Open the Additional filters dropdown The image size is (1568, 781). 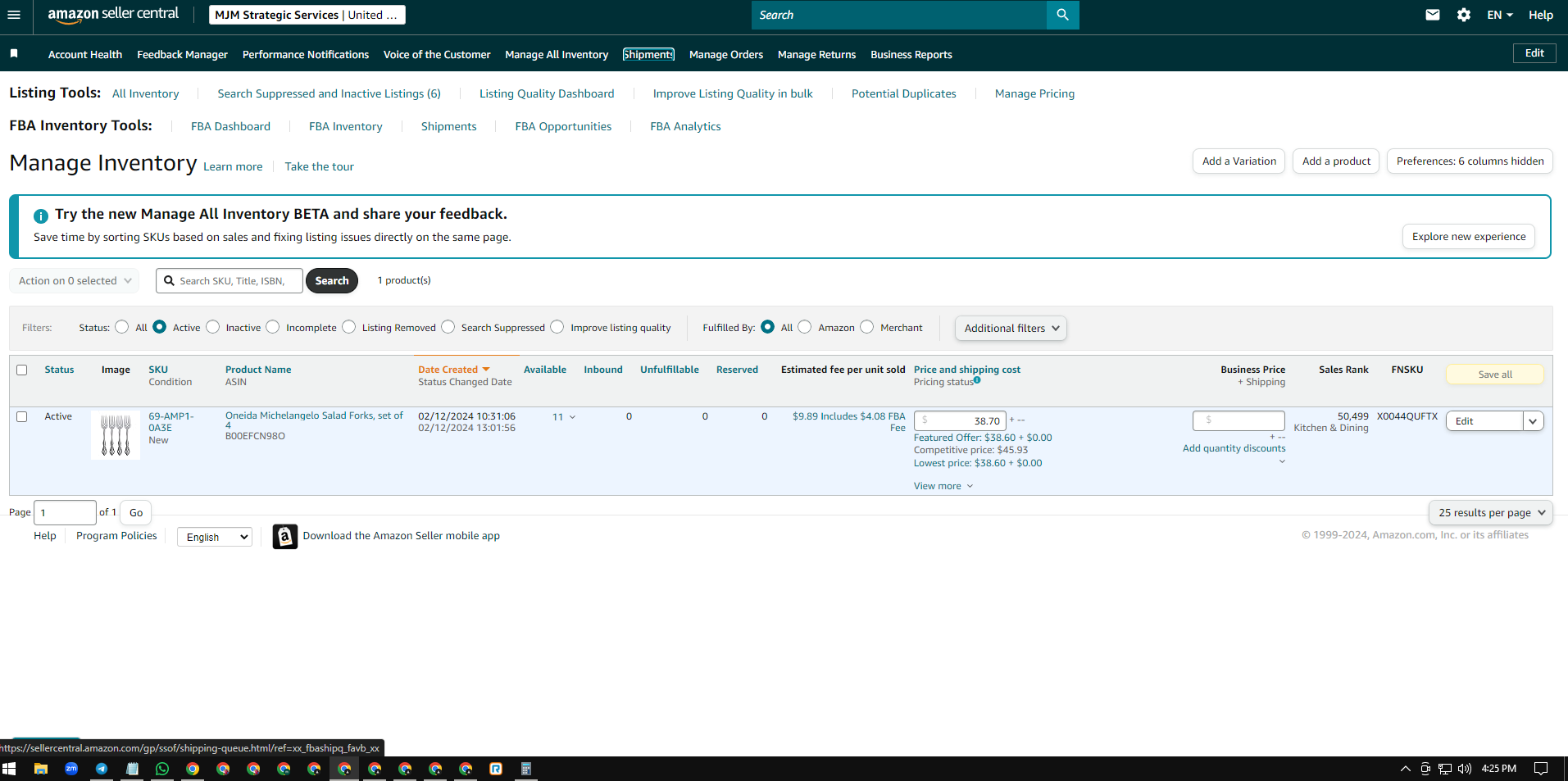[1011, 329]
